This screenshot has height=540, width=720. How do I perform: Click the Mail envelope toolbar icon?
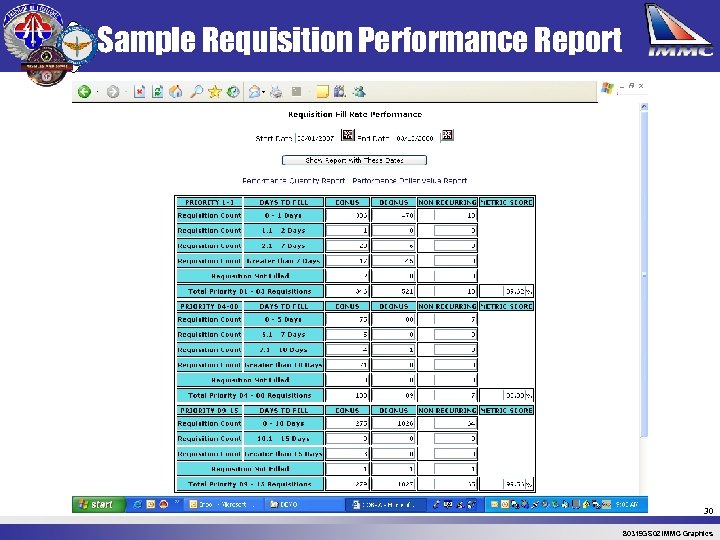coord(254,92)
